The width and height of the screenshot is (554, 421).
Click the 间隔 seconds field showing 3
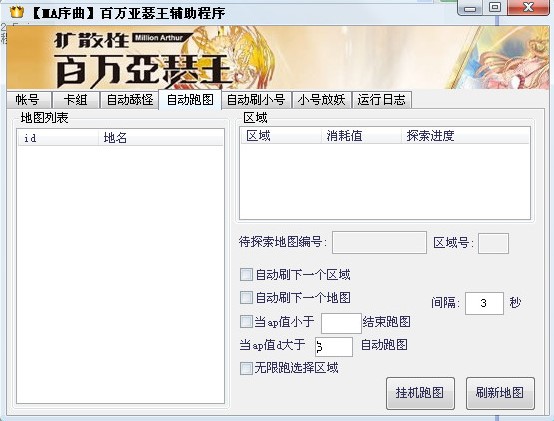(484, 303)
